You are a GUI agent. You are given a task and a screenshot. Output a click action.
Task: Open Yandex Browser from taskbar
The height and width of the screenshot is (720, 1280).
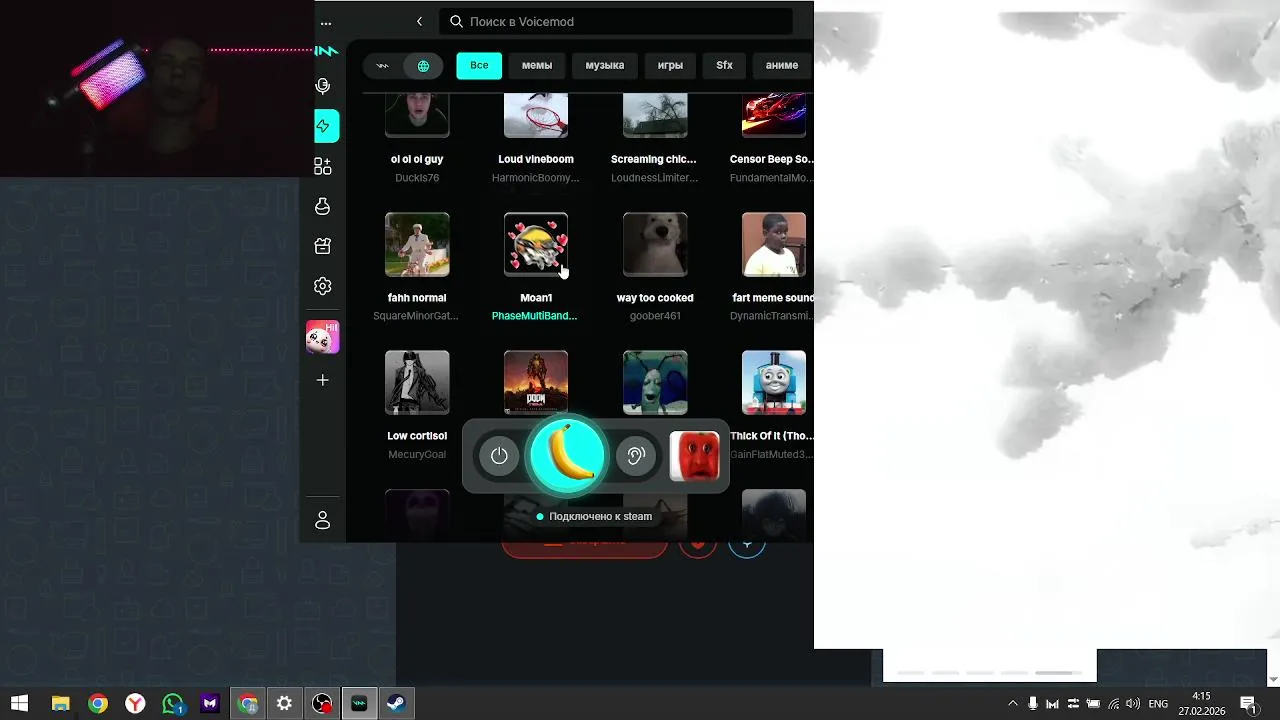(135, 703)
